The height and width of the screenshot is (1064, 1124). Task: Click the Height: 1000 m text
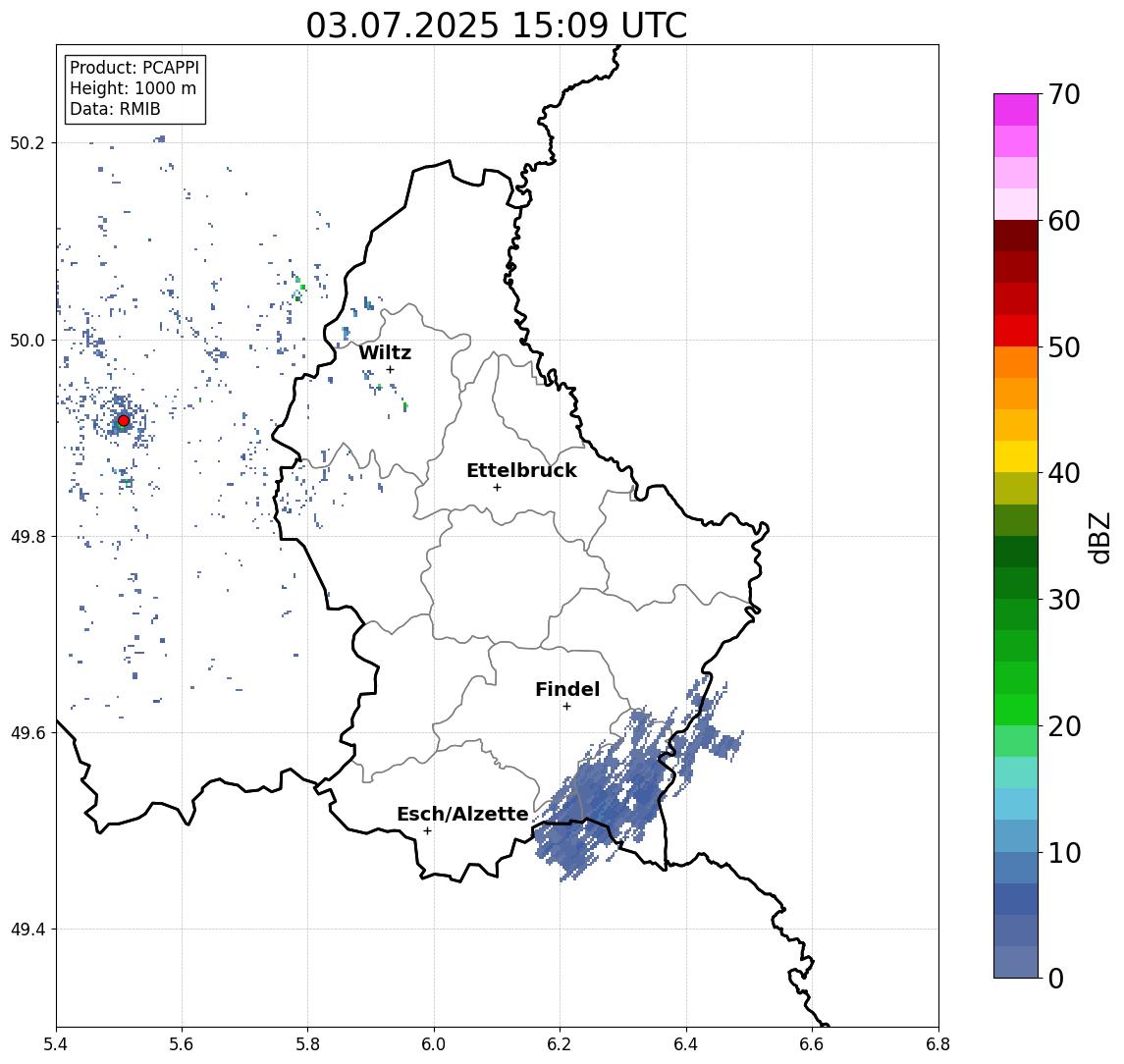point(133,88)
